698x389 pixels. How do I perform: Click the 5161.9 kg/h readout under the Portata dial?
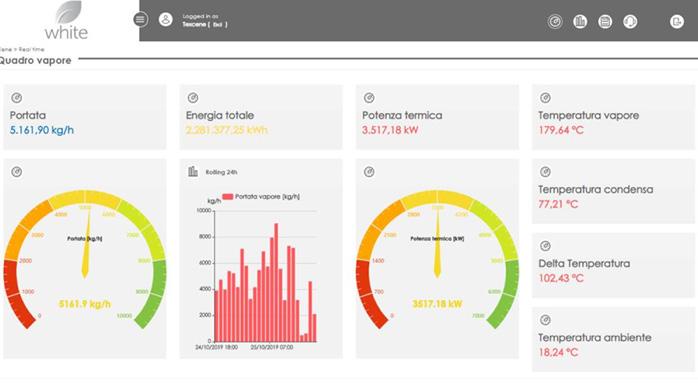pos(85,304)
